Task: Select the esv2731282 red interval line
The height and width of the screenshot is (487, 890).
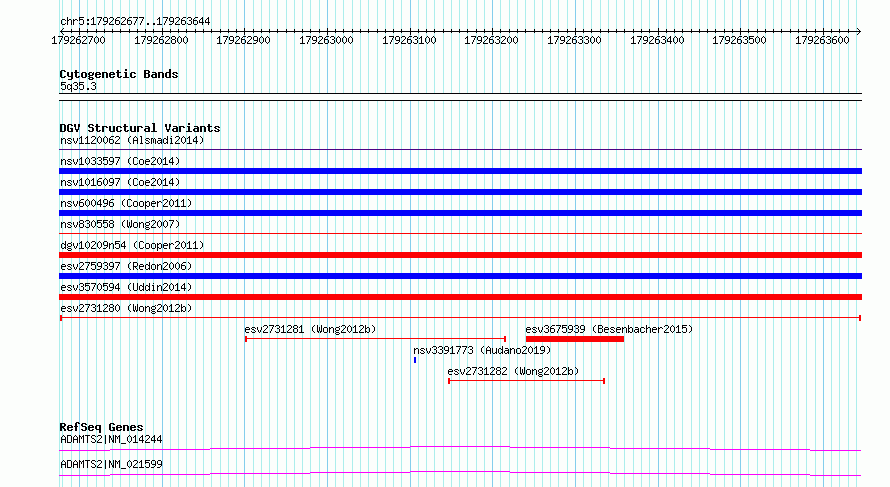Action: point(526,381)
